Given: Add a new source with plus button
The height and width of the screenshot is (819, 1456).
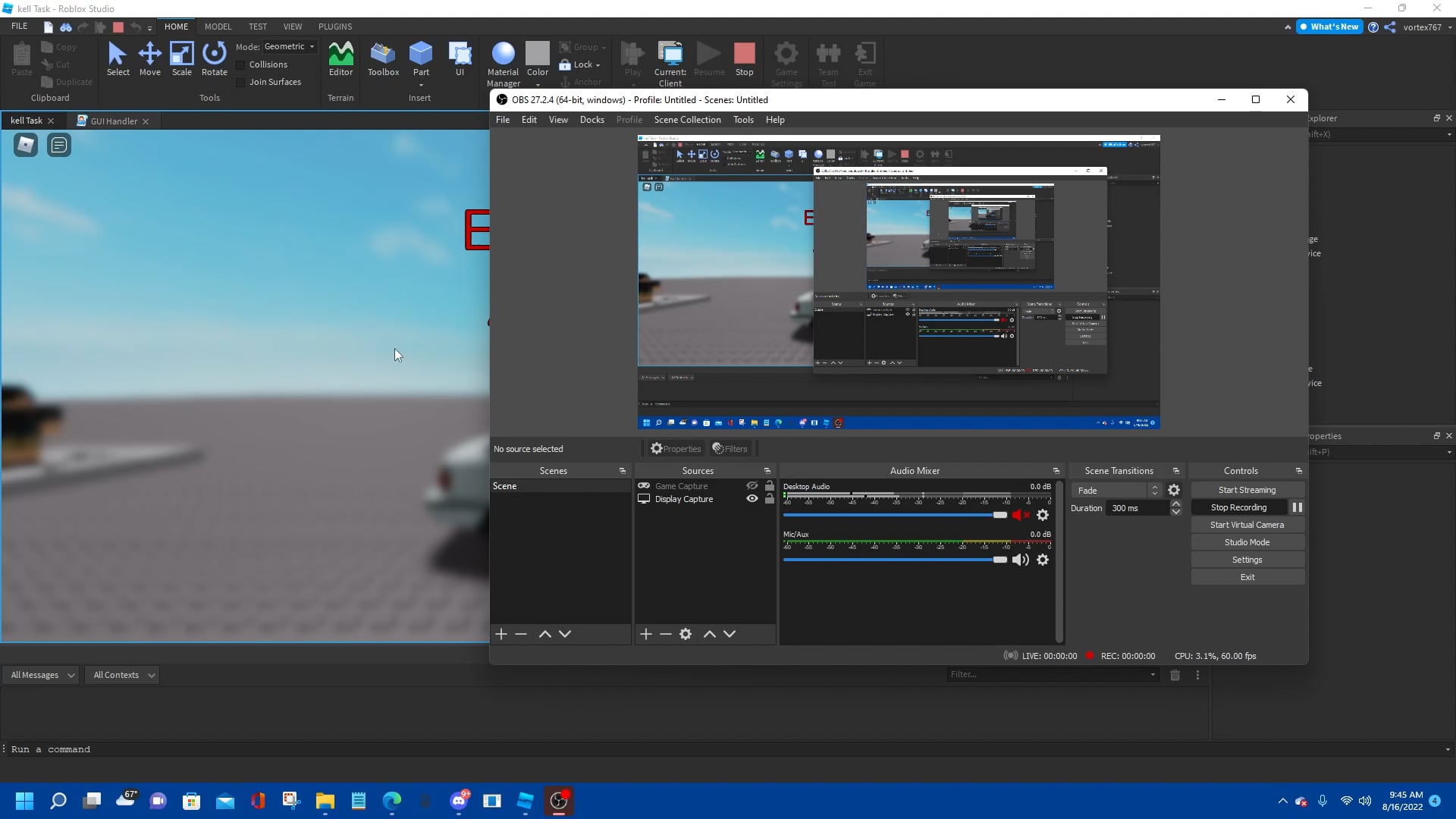Looking at the screenshot, I should pos(646,634).
